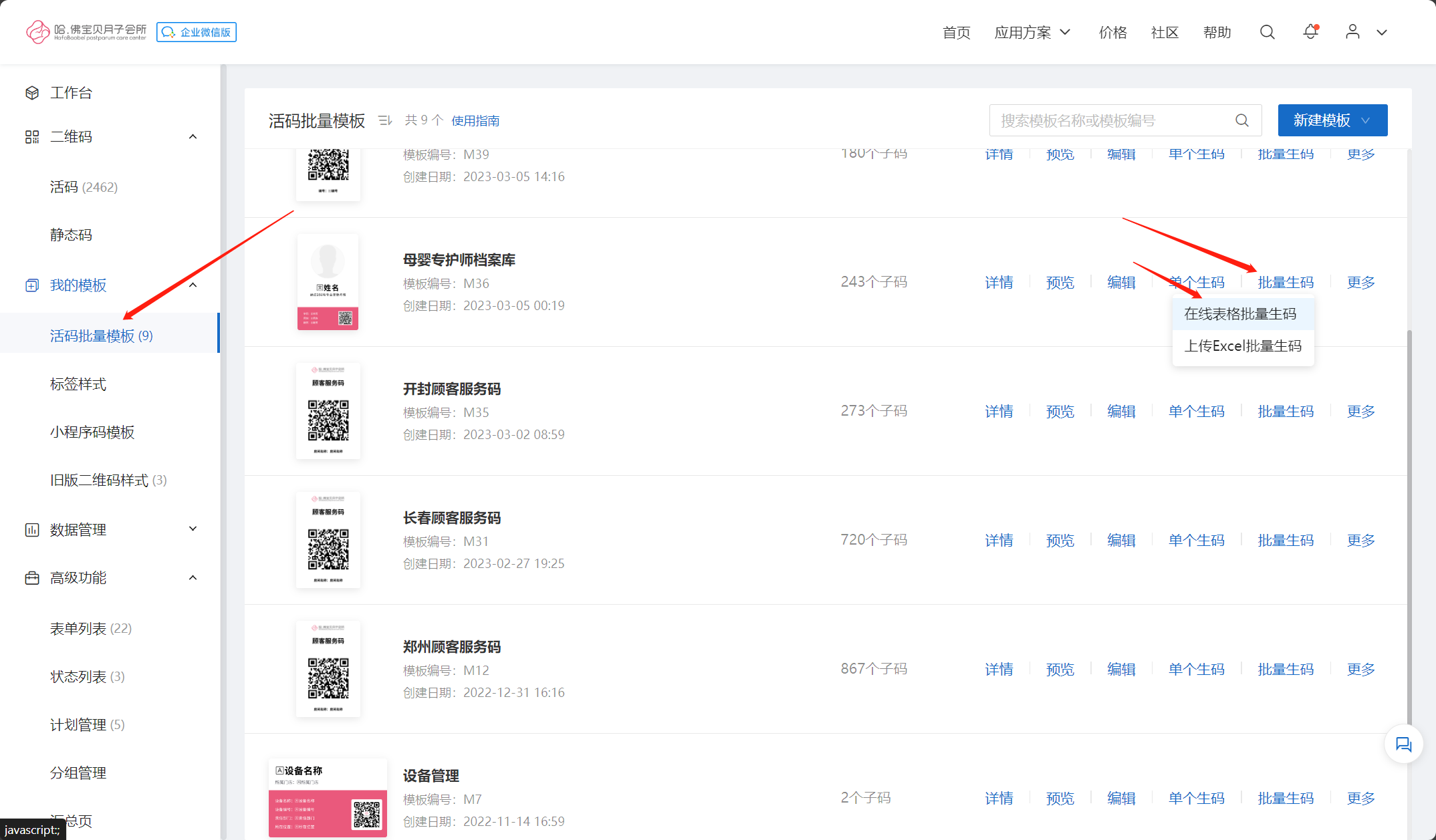Click the 高级功能 briefcase icon
The image size is (1436, 840).
[32, 578]
